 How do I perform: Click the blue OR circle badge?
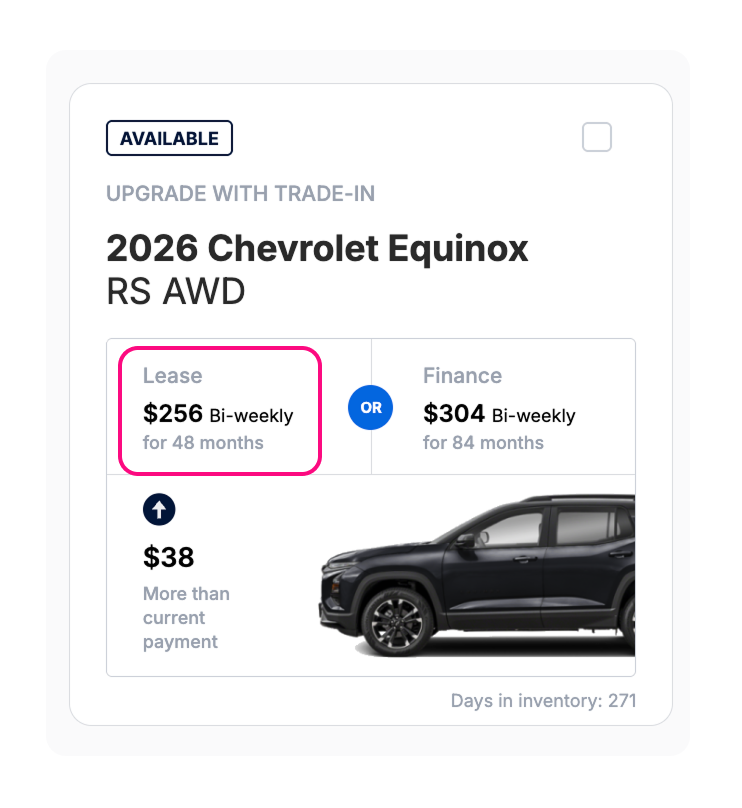coord(371,408)
